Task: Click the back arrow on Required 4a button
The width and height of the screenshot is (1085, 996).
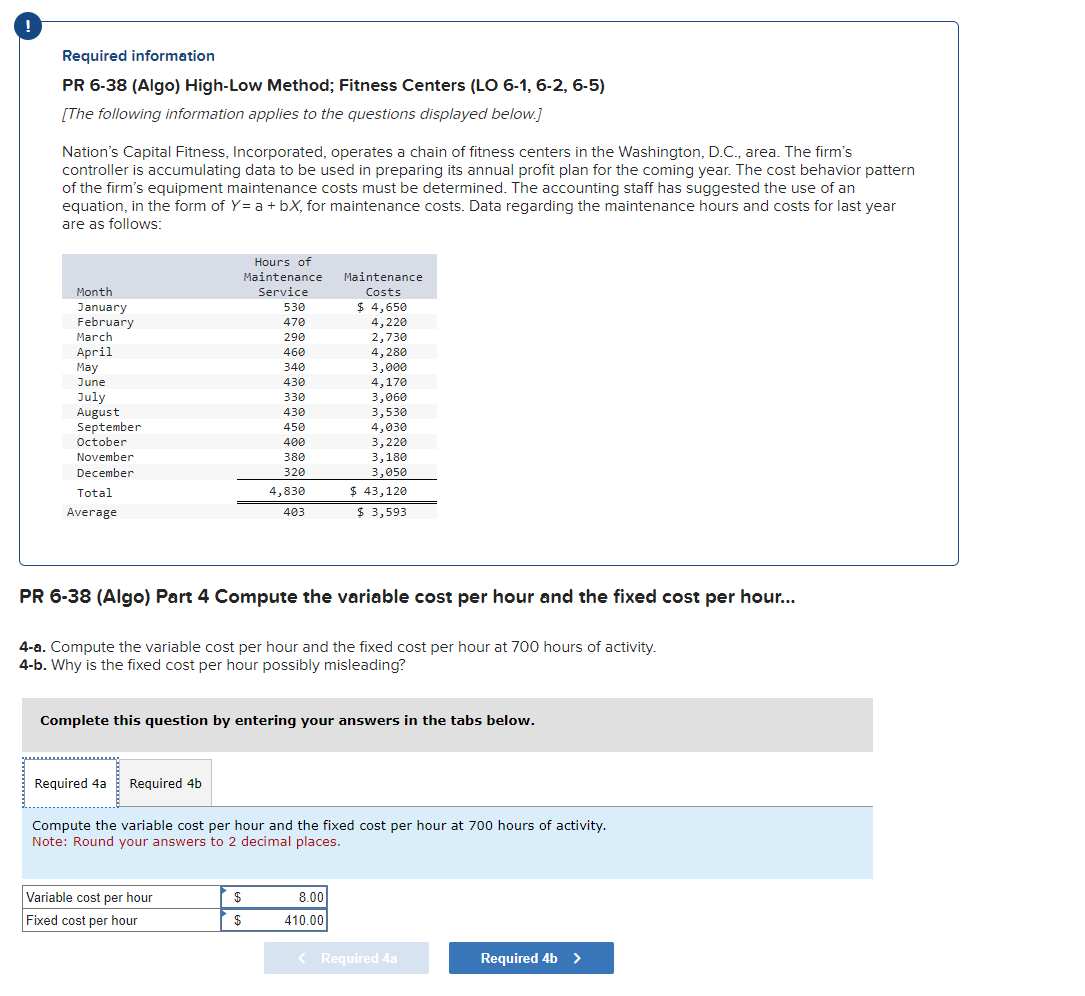Action: (x=302, y=957)
